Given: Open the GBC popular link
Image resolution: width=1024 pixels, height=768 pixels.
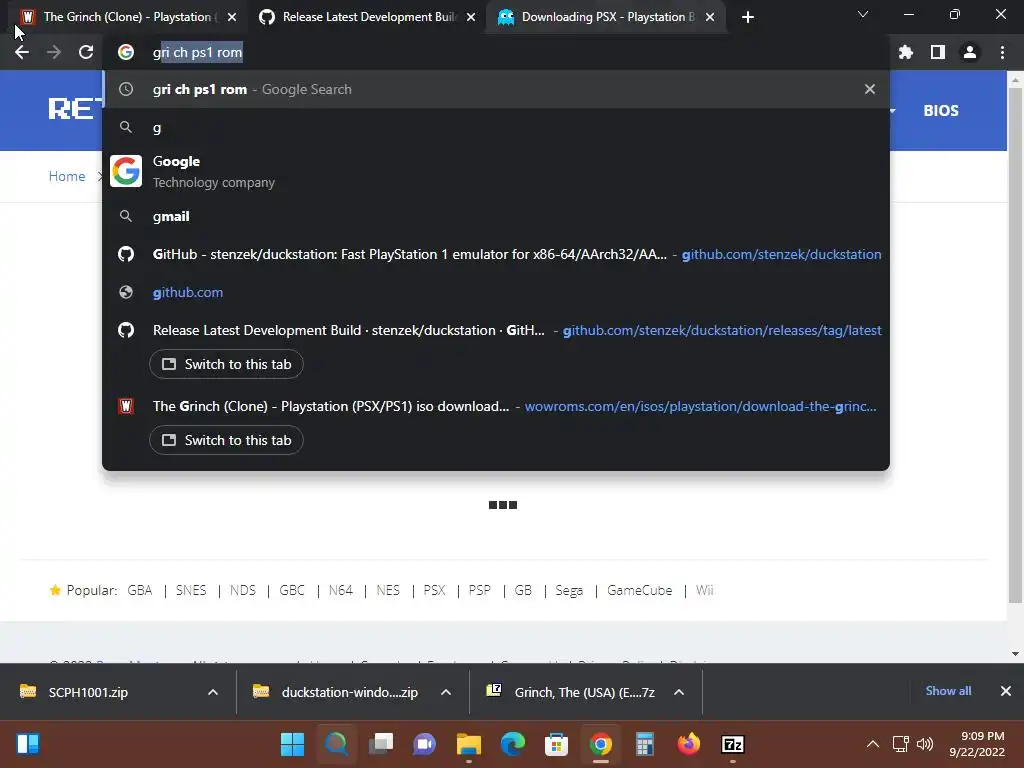Looking at the screenshot, I should click(292, 590).
